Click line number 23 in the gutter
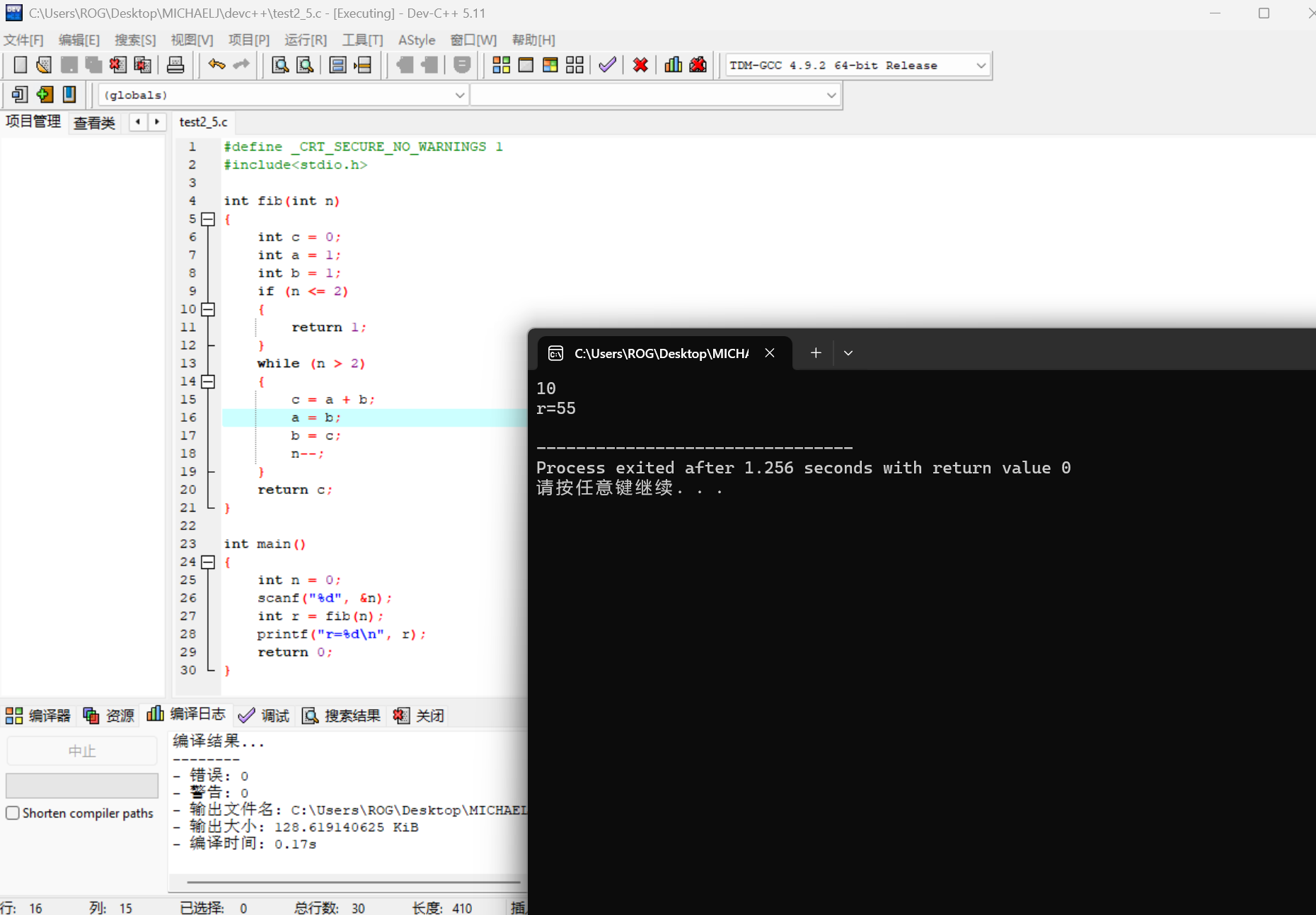Image resolution: width=1316 pixels, height=915 pixels. tap(188, 543)
